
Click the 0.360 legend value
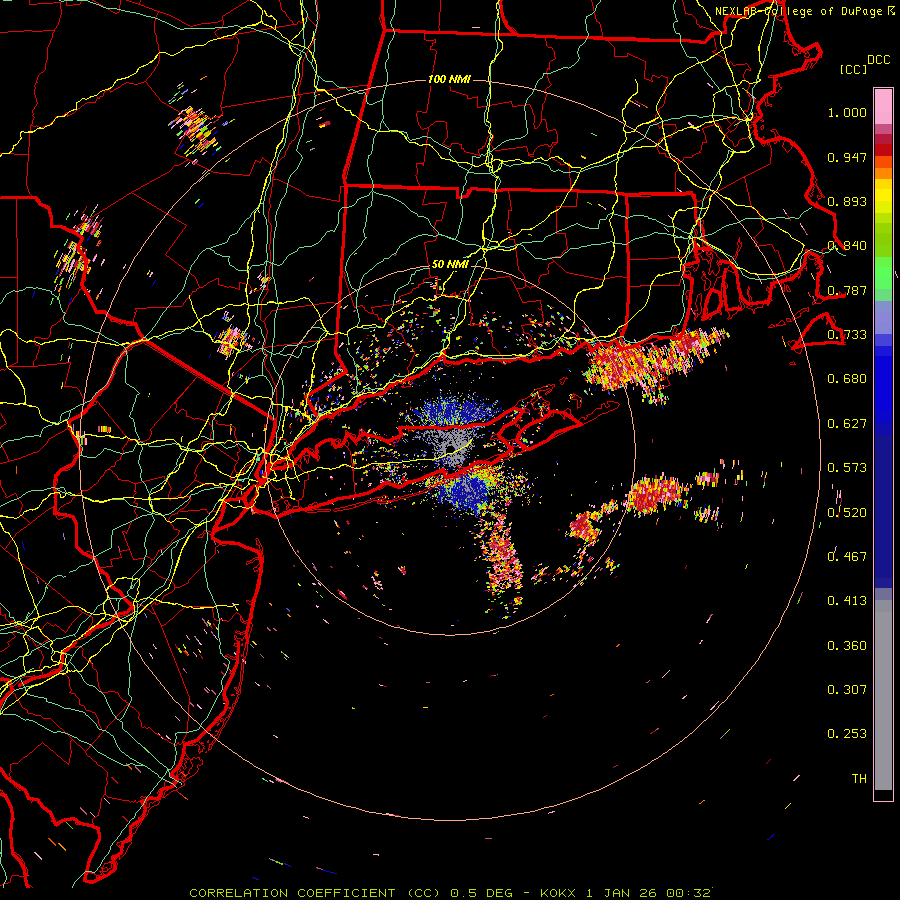847,645
